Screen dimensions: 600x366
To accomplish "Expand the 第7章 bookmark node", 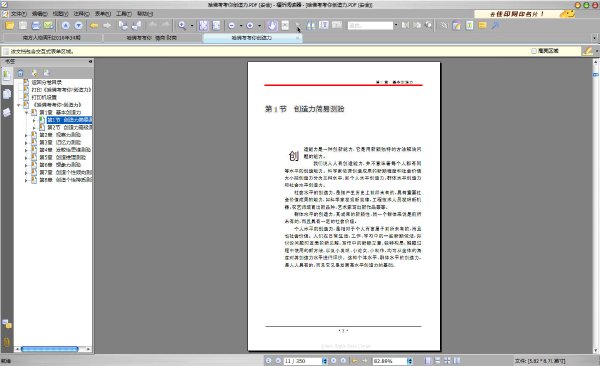I will point(26,173).
